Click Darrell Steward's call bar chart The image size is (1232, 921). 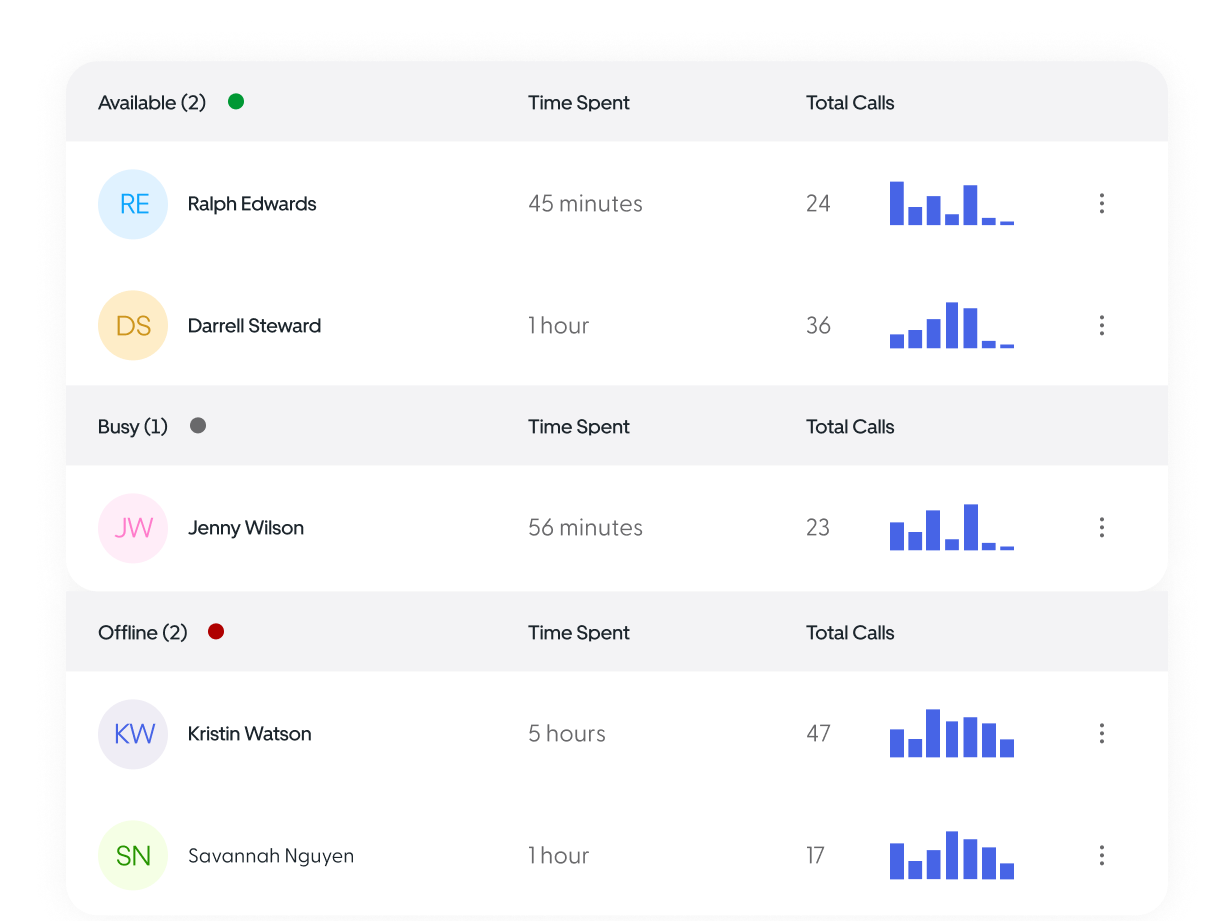pos(952,326)
